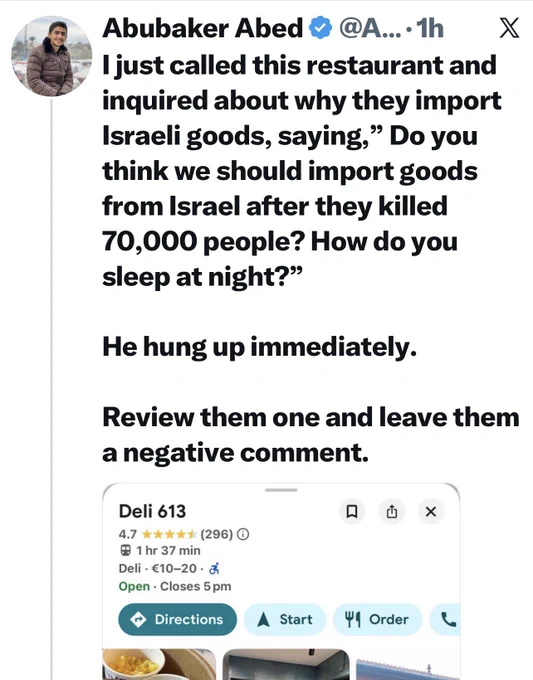
Task: Open the five-star rating reviews
Action: pyautogui.click(x=169, y=534)
